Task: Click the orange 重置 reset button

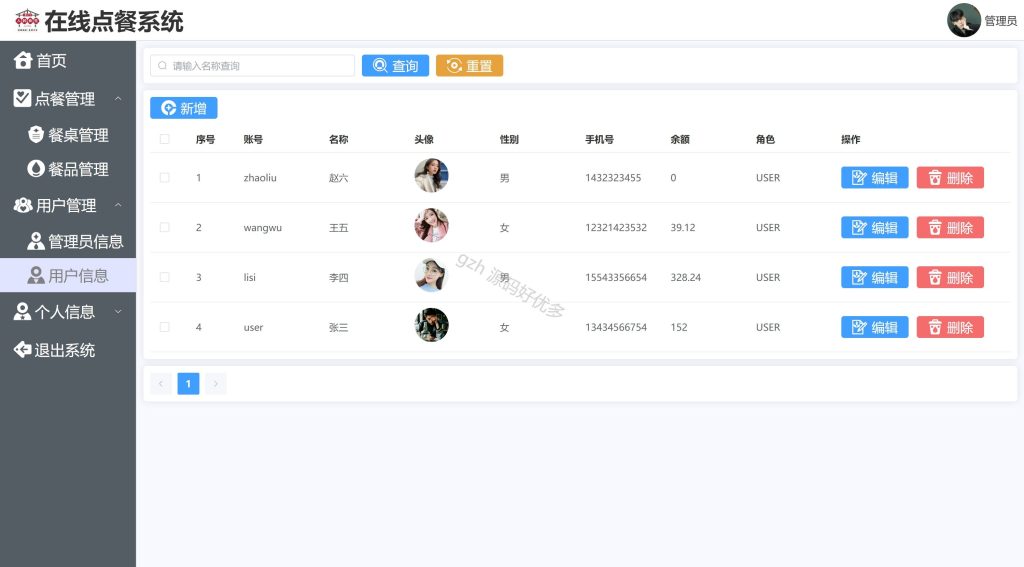Action: pyautogui.click(x=469, y=65)
